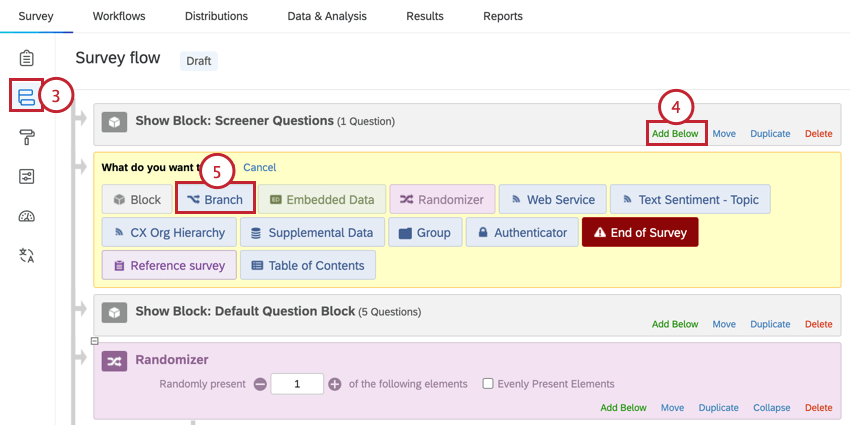Click the Screener Questions block cube icon
This screenshot has height=425, width=850.
click(116, 122)
